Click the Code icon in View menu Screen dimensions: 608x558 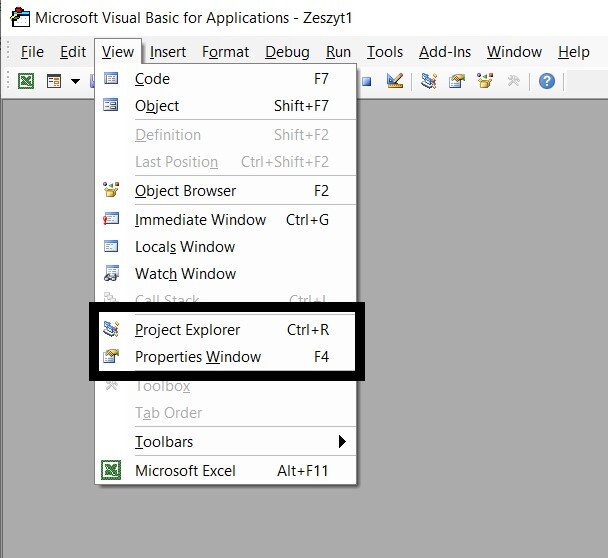tap(111, 78)
